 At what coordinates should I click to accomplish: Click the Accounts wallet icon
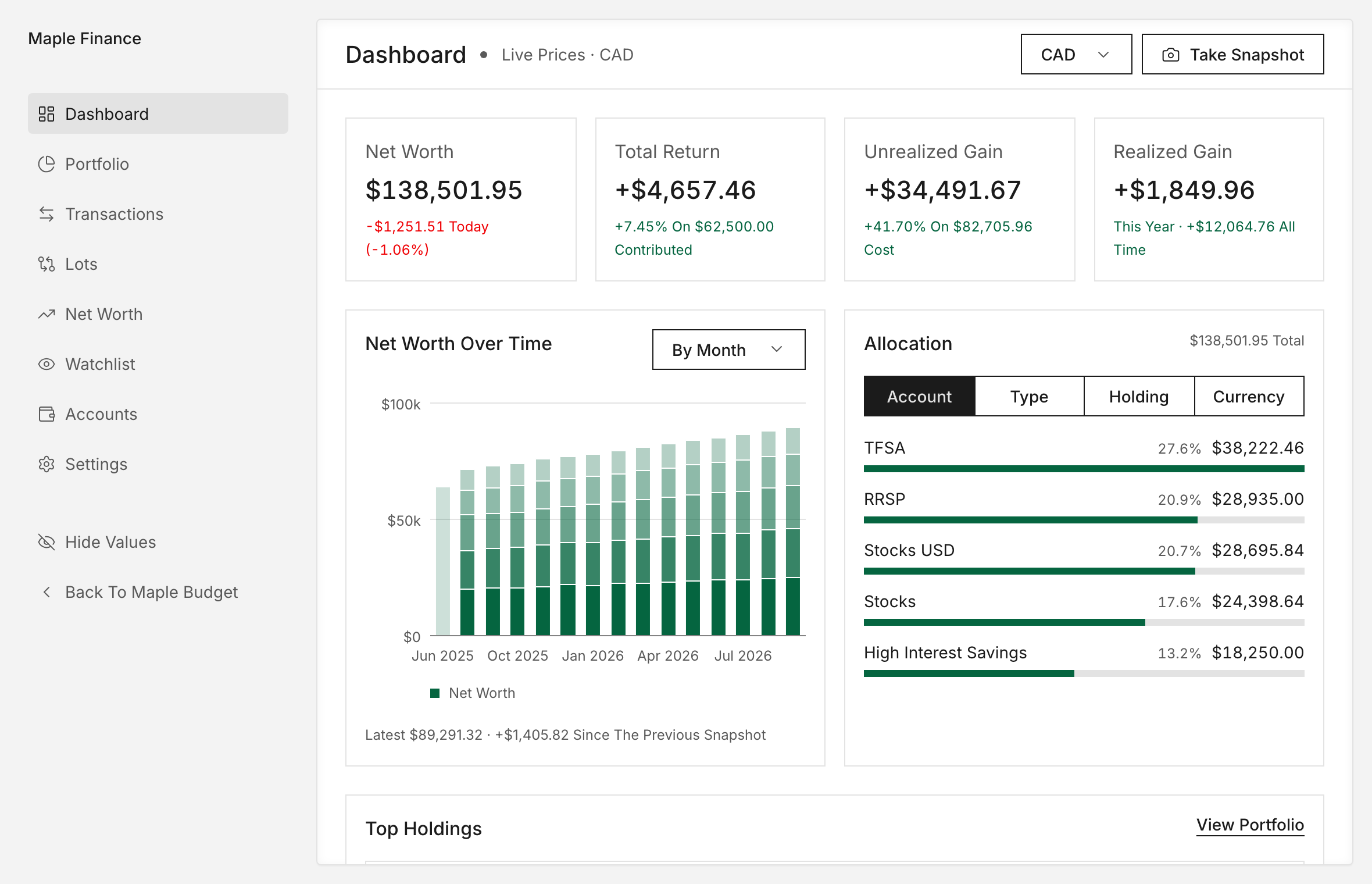tap(47, 414)
